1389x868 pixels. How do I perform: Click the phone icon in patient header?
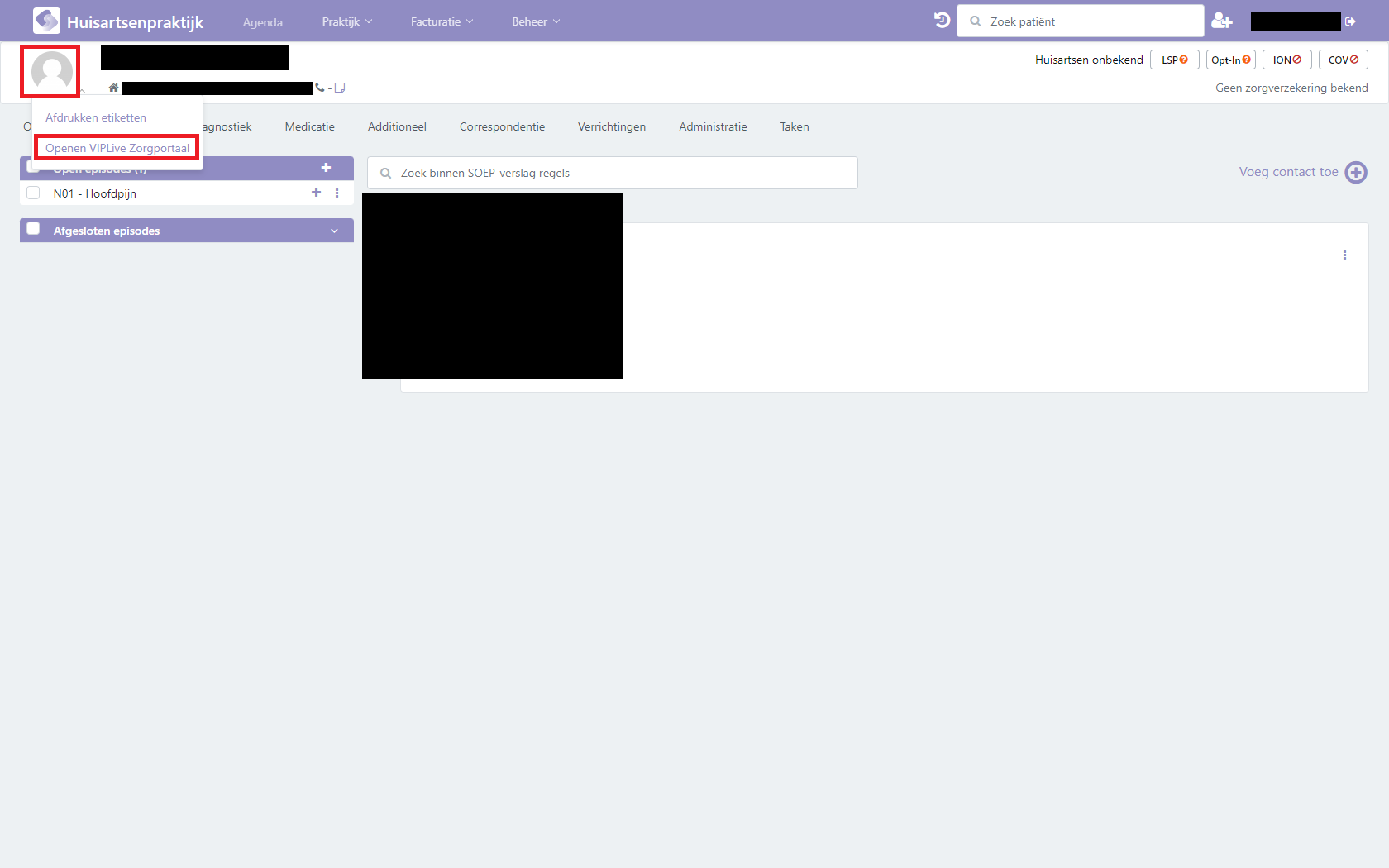point(320,88)
